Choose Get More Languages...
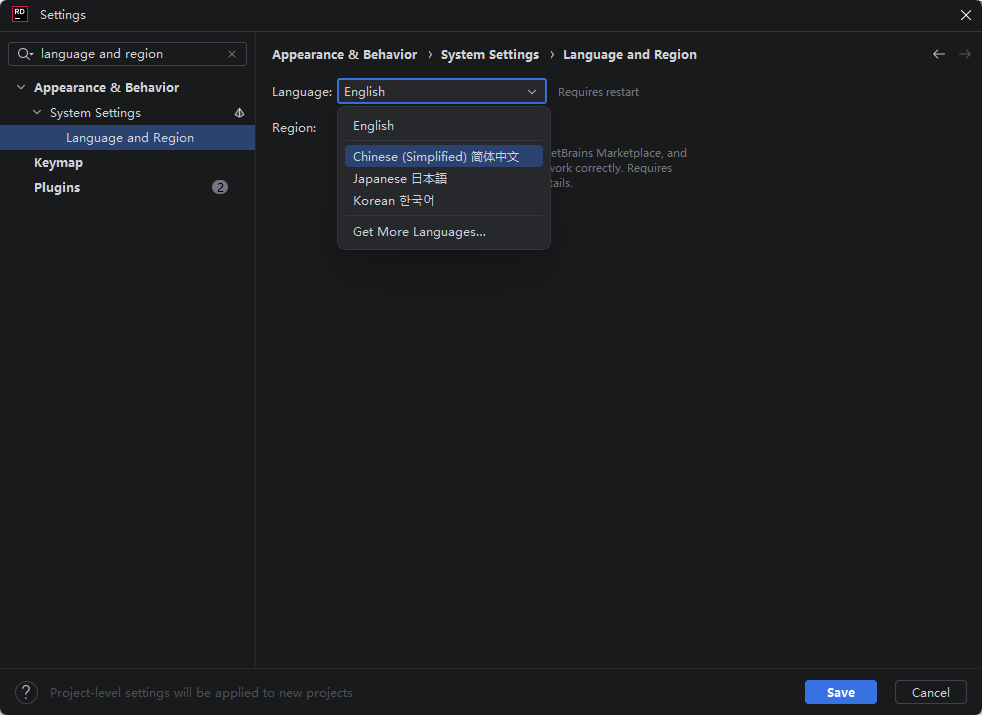This screenshot has height=715, width=982. coord(443,232)
